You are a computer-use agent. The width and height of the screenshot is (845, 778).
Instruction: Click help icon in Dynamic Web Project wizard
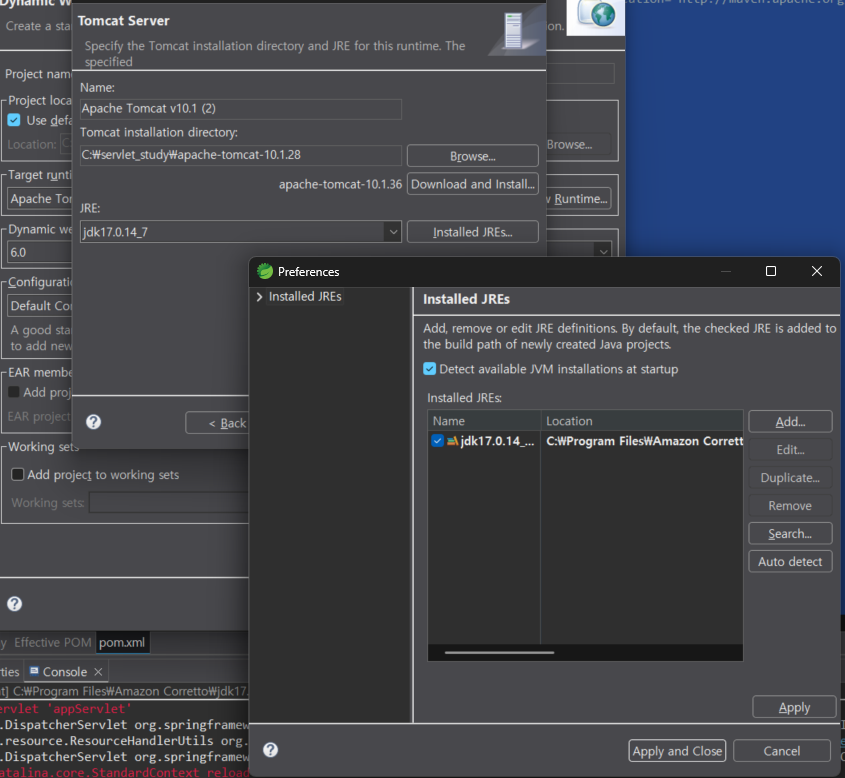(15, 603)
